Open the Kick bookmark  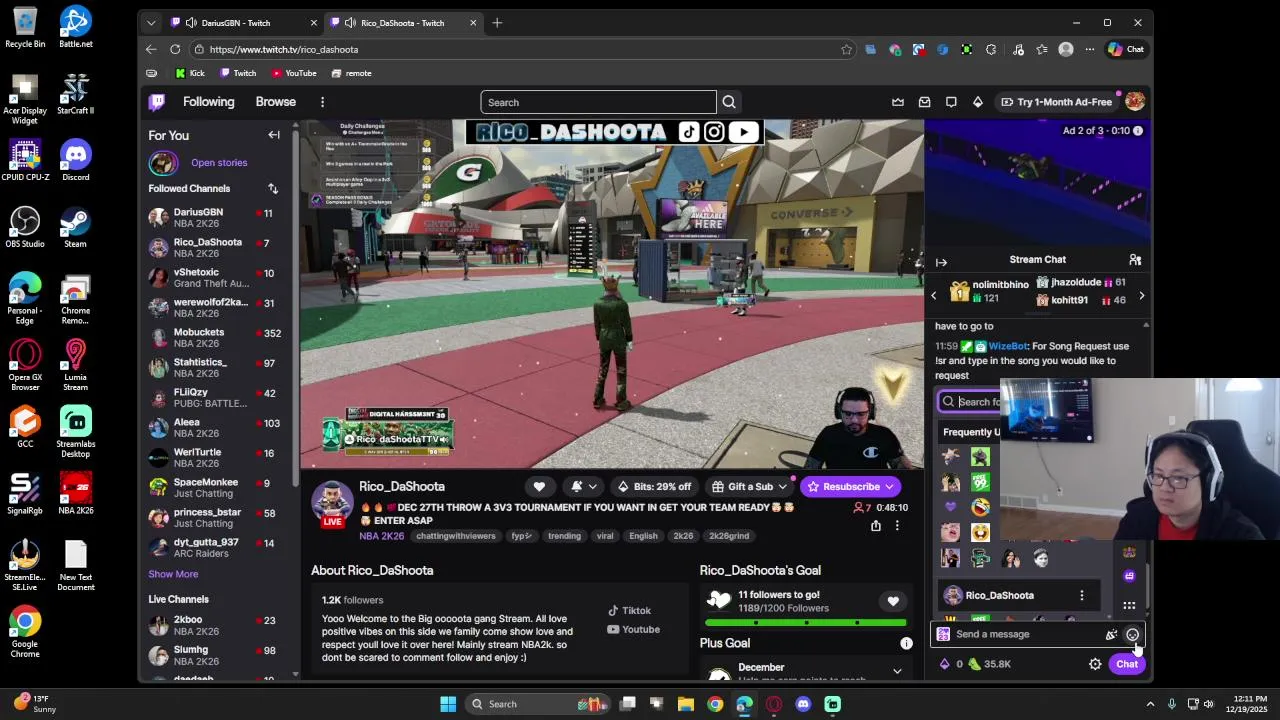point(190,73)
